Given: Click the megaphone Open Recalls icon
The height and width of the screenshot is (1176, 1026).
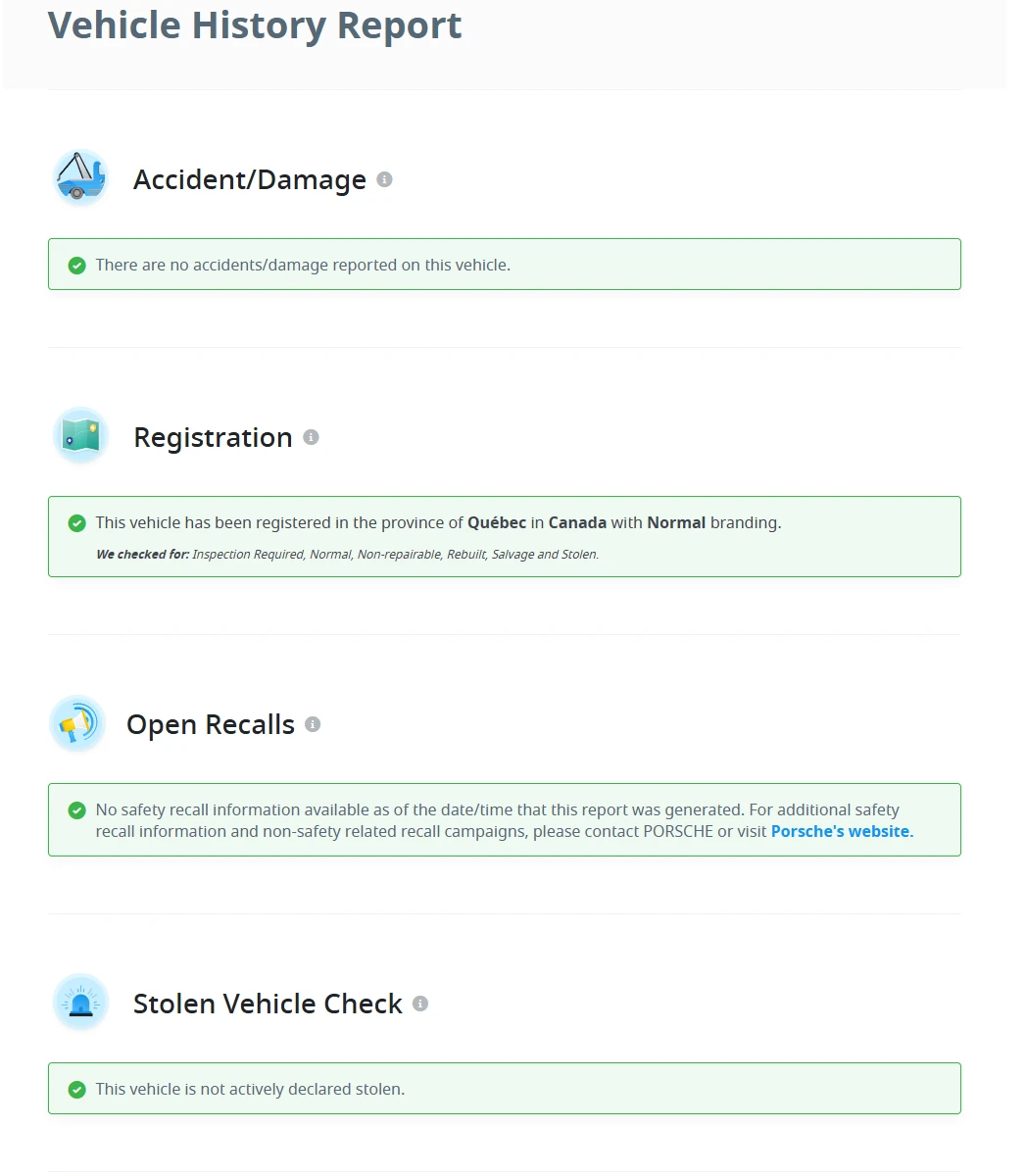Looking at the screenshot, I should 76,724.
